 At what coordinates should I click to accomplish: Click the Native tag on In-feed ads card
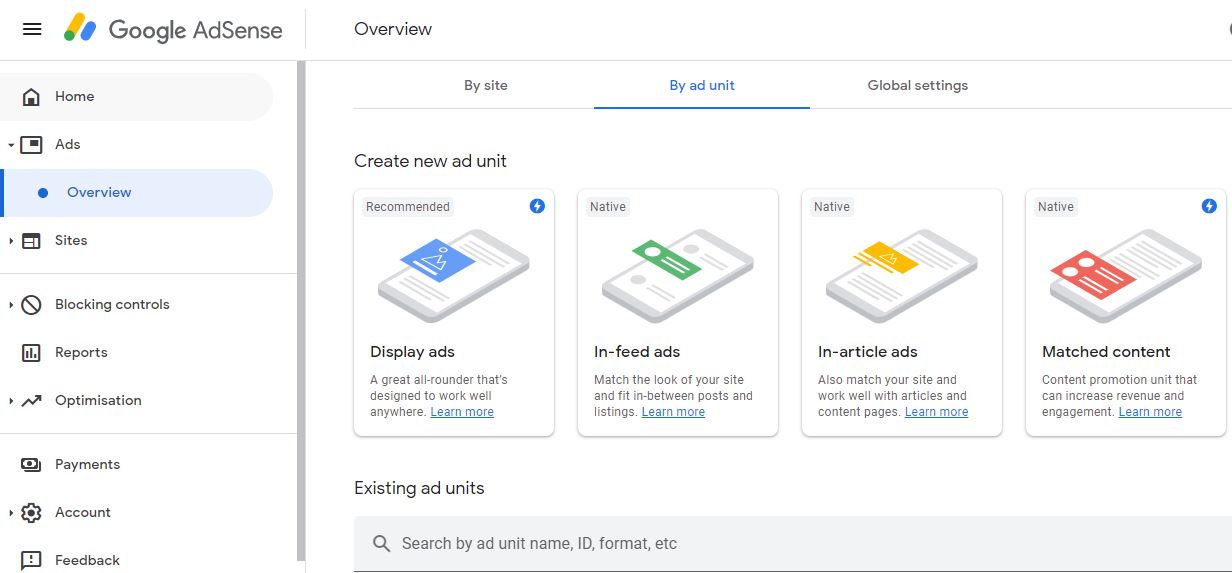pos(608,207)
